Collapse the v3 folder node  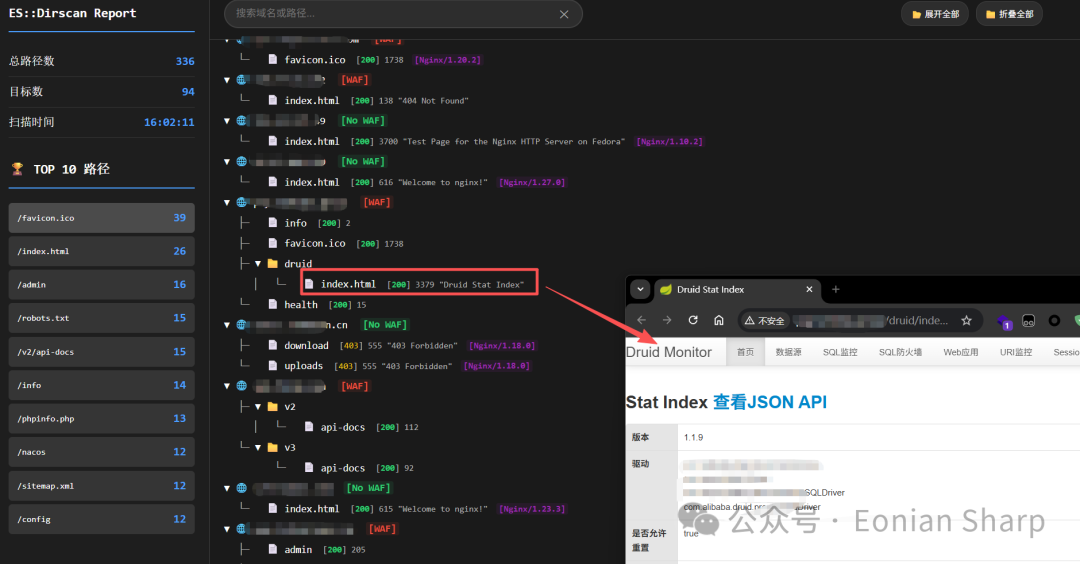[258, 448]
